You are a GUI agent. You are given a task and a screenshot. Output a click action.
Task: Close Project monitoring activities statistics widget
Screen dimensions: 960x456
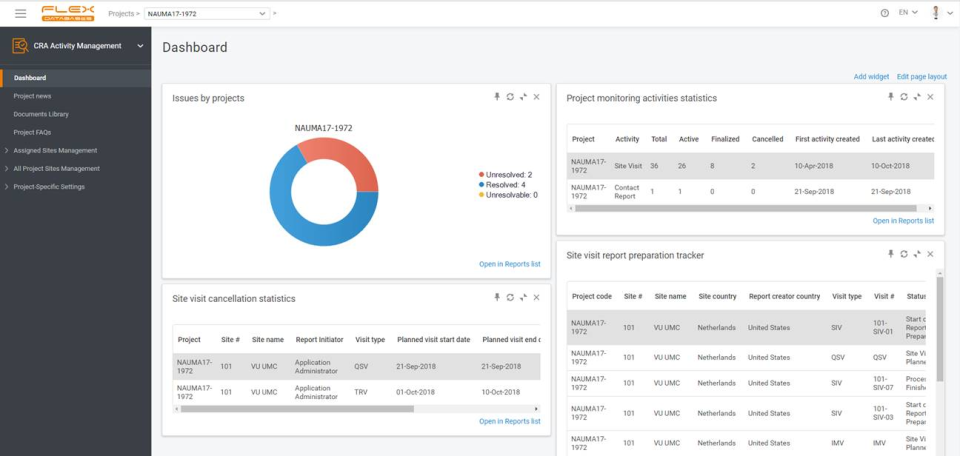(930, 97)
